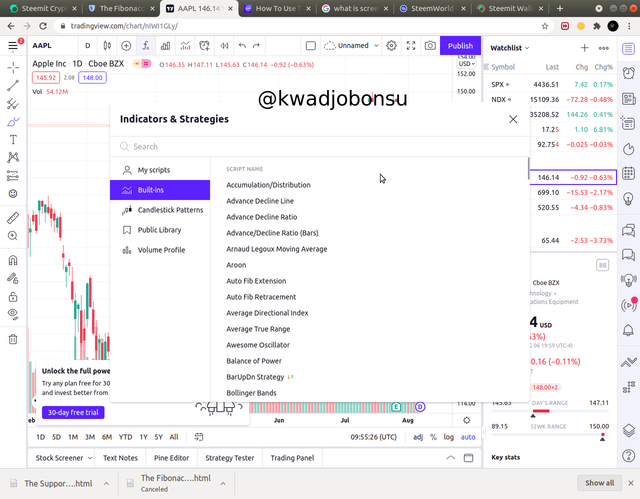Take a snapshot with the camera icon

[x=430, y=46]
